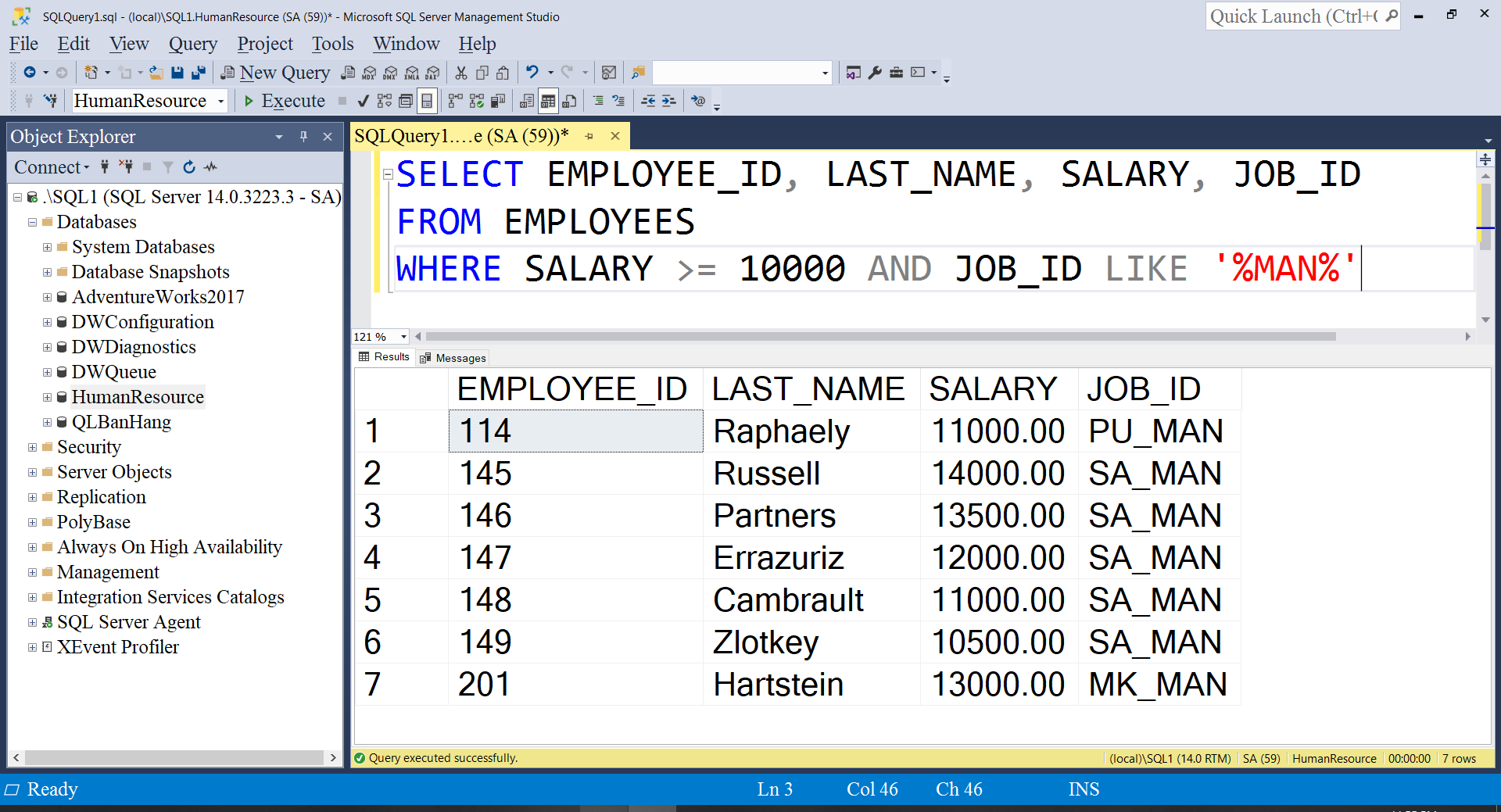Click the Execute button
Screen dimensions: 1501x812
(285, 101)
